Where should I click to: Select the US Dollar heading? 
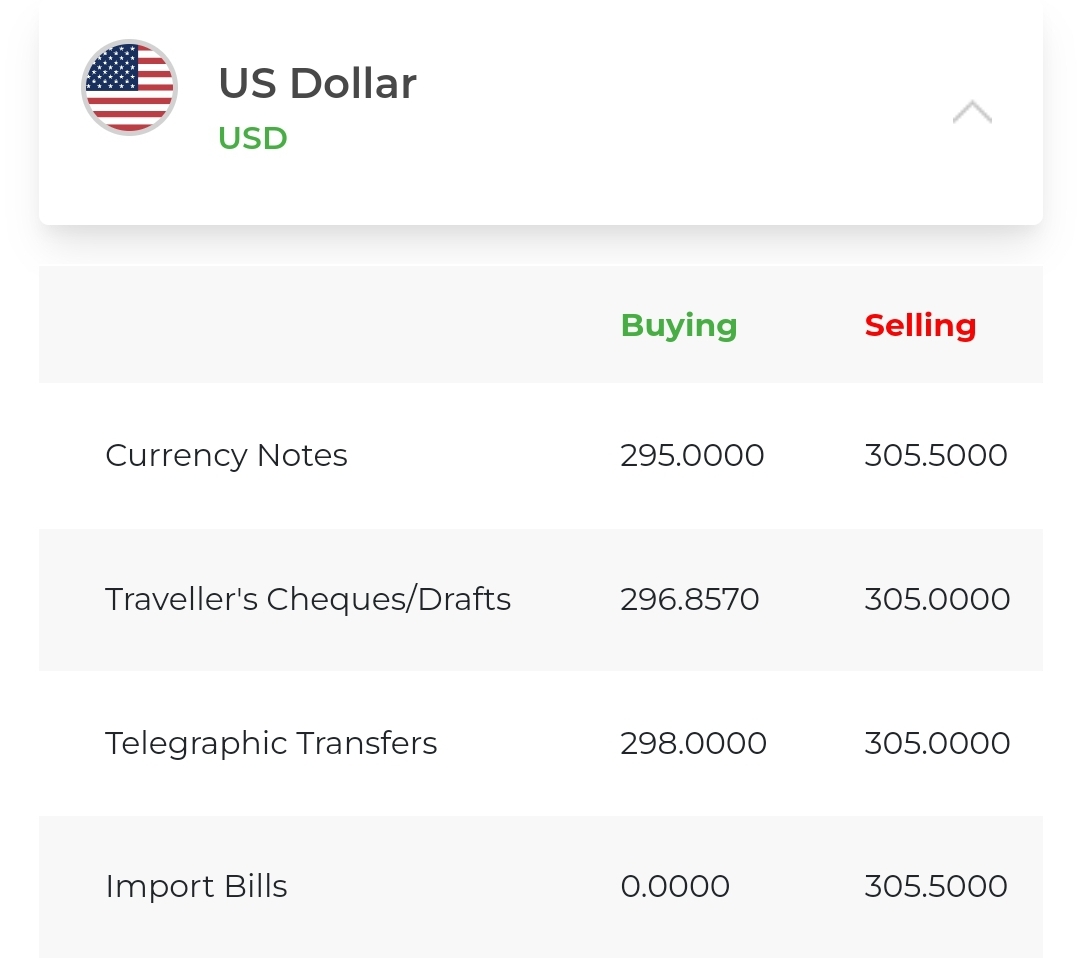(318, 83)
